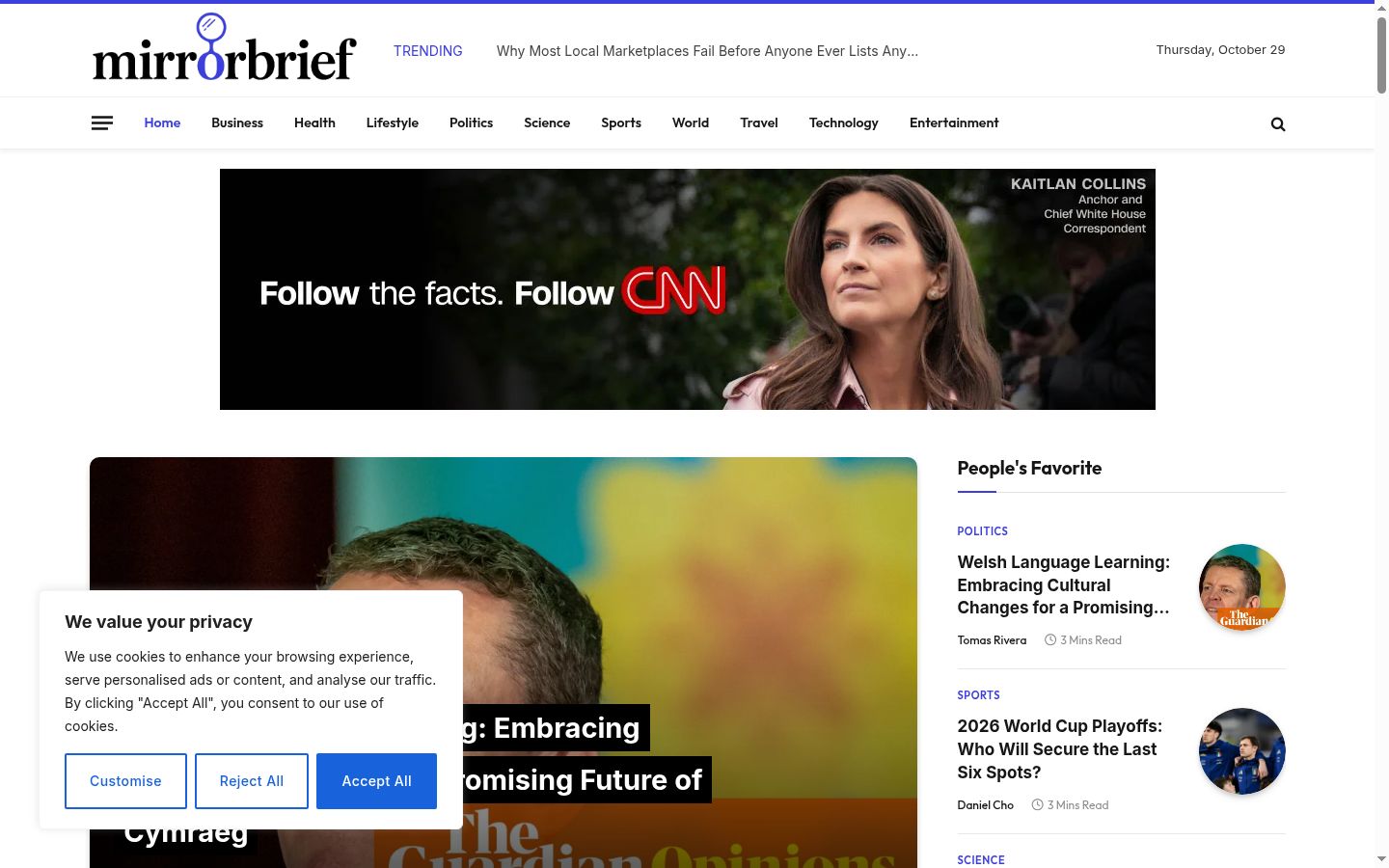
Task: Open the World Cup Playoffs round thumbnail
Action: click(1242, 751)
